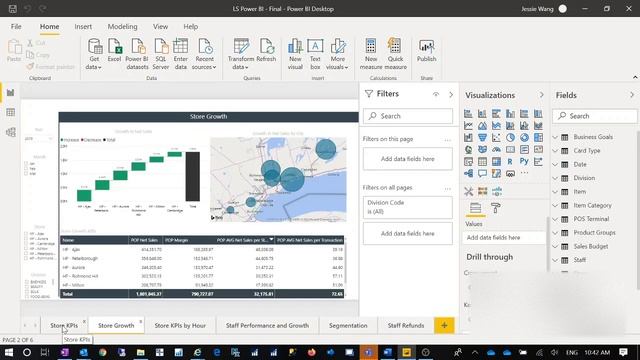This screenshot has width=640, height=360.
Task: Toggle Filters pane visibility eye icon
Action: [436, 94]
